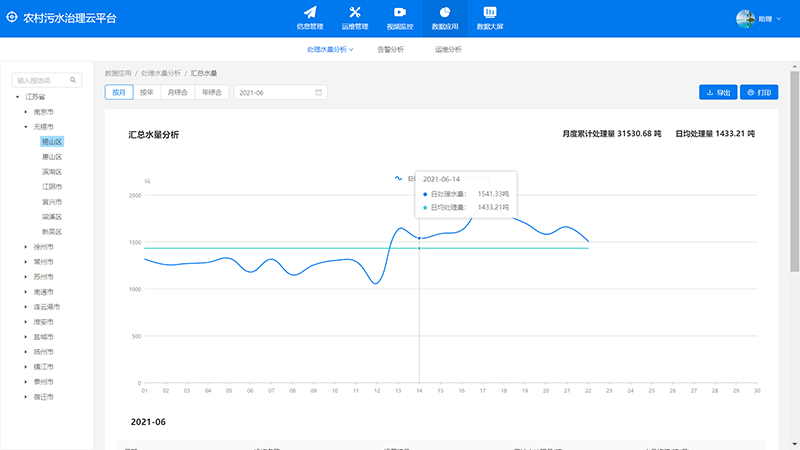Expand the 处理水量分析 dropdown menu
The width and height of the screenshot is (800, 450).
(331, 49)
